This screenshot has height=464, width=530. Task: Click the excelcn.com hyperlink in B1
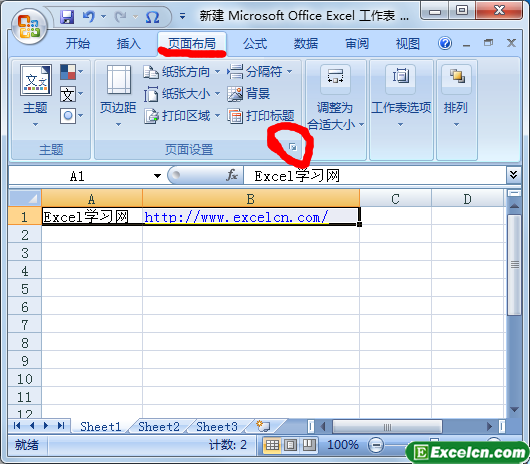click(236, 217)
